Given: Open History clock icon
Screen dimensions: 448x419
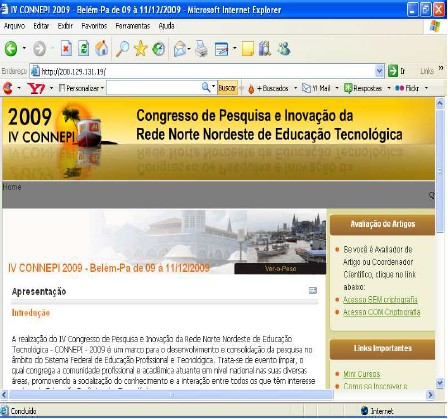Looking at the screenshot, I should point(158,49).
